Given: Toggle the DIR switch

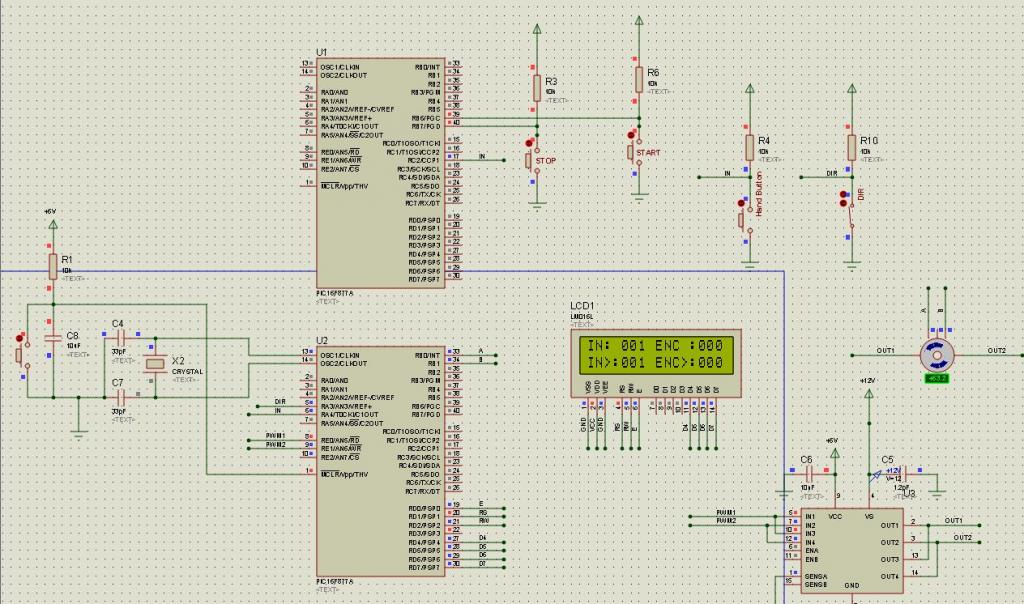Looking at the screenshot, I should (x=848, y=214).
